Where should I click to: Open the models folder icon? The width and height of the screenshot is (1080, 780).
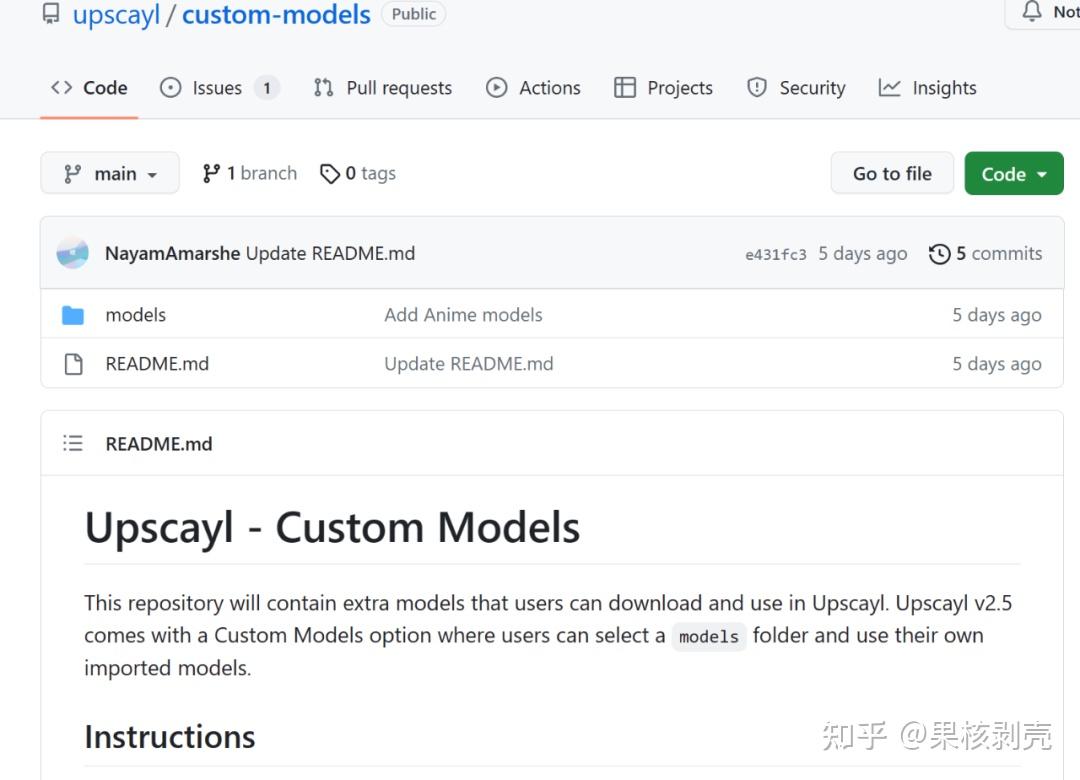click(x=72, y=314)
